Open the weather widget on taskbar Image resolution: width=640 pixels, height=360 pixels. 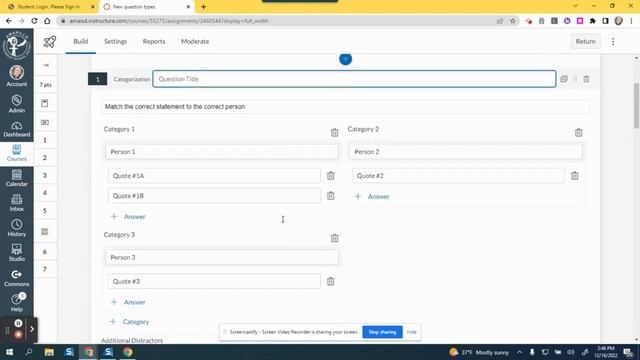tap(479, 352)
